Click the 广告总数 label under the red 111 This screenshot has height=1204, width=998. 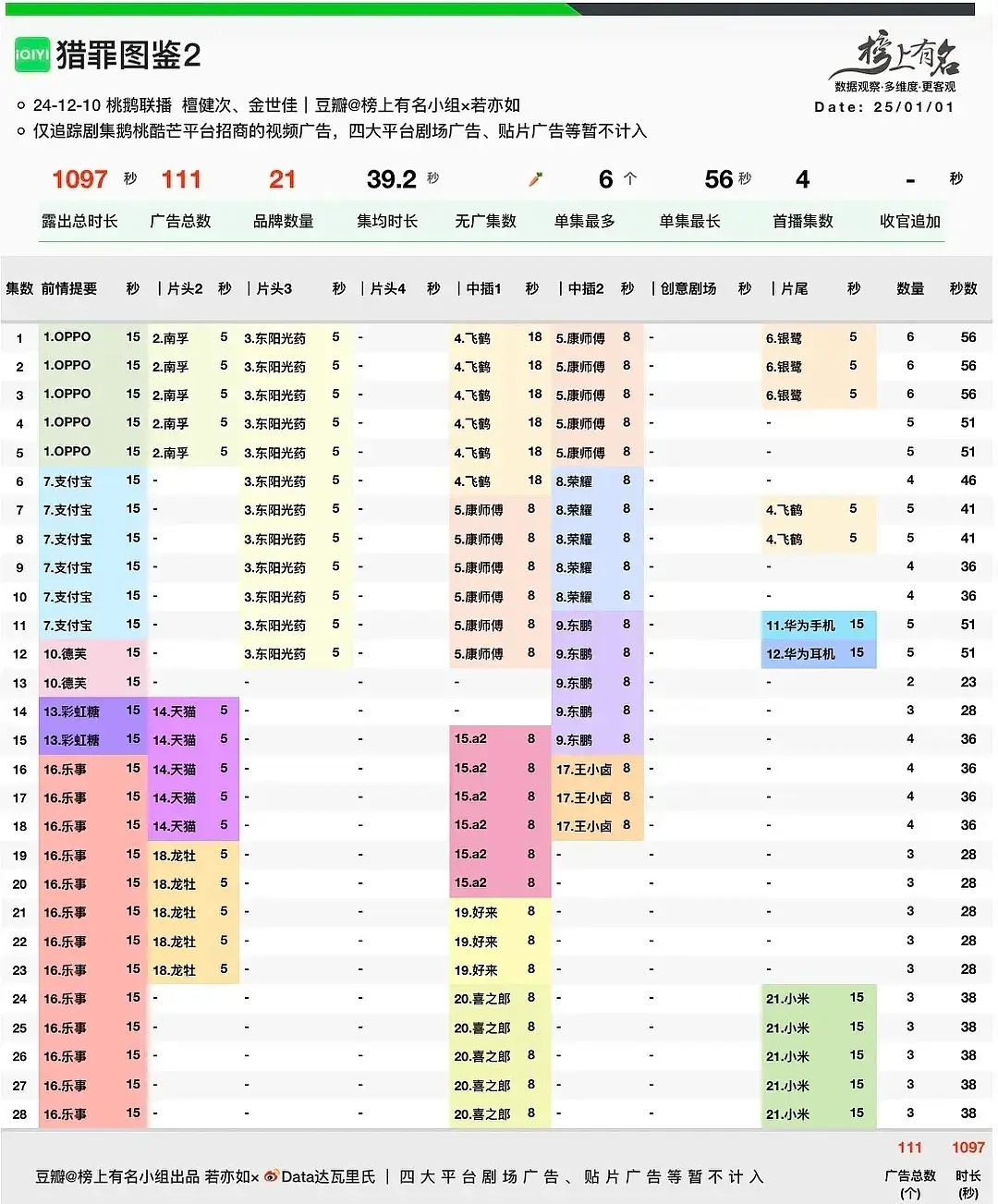click(x=180, y=222)
